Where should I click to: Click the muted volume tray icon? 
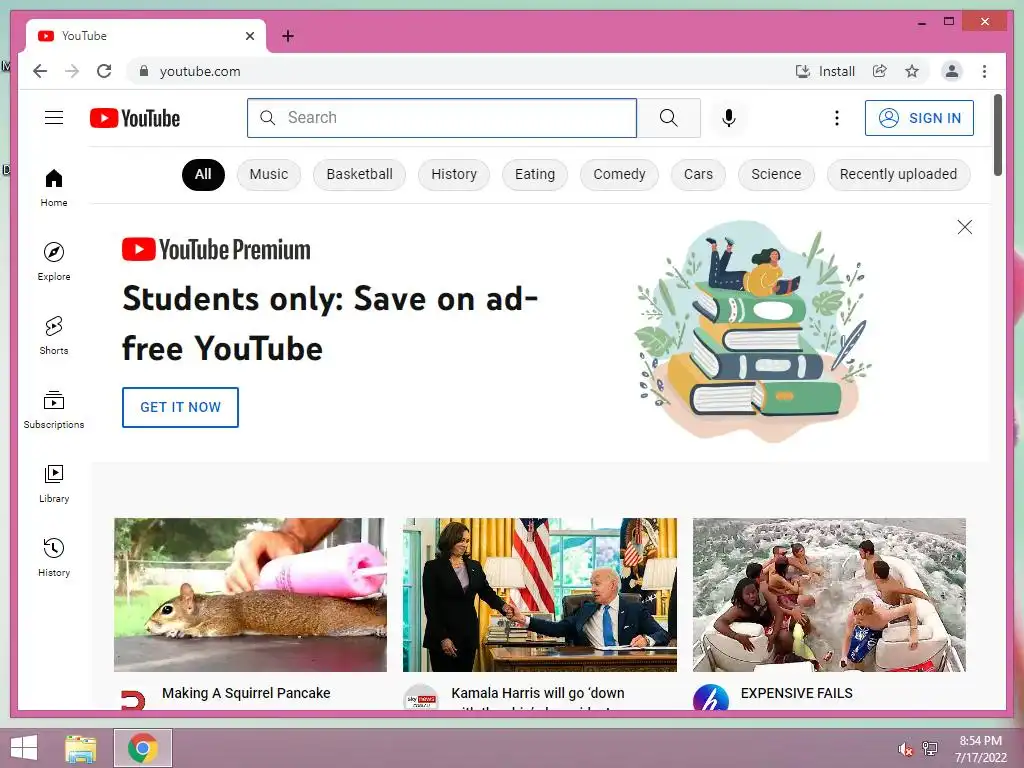(905, 749)
